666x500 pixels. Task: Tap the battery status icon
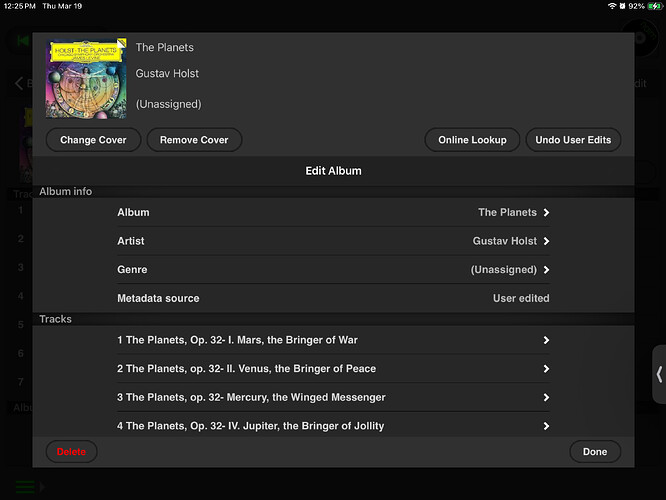click(x=655, y=6)
